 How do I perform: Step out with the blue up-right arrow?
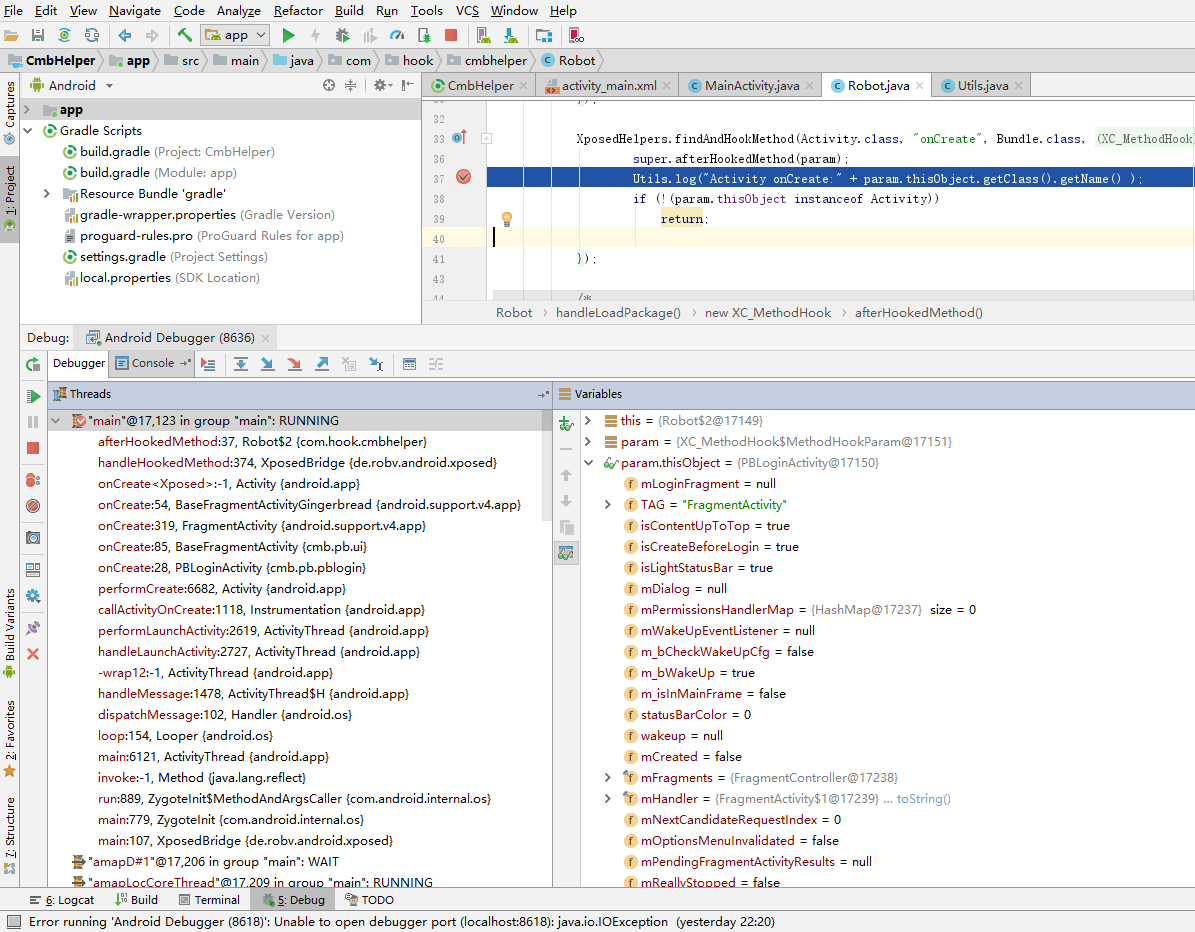[x=322, y=364]
